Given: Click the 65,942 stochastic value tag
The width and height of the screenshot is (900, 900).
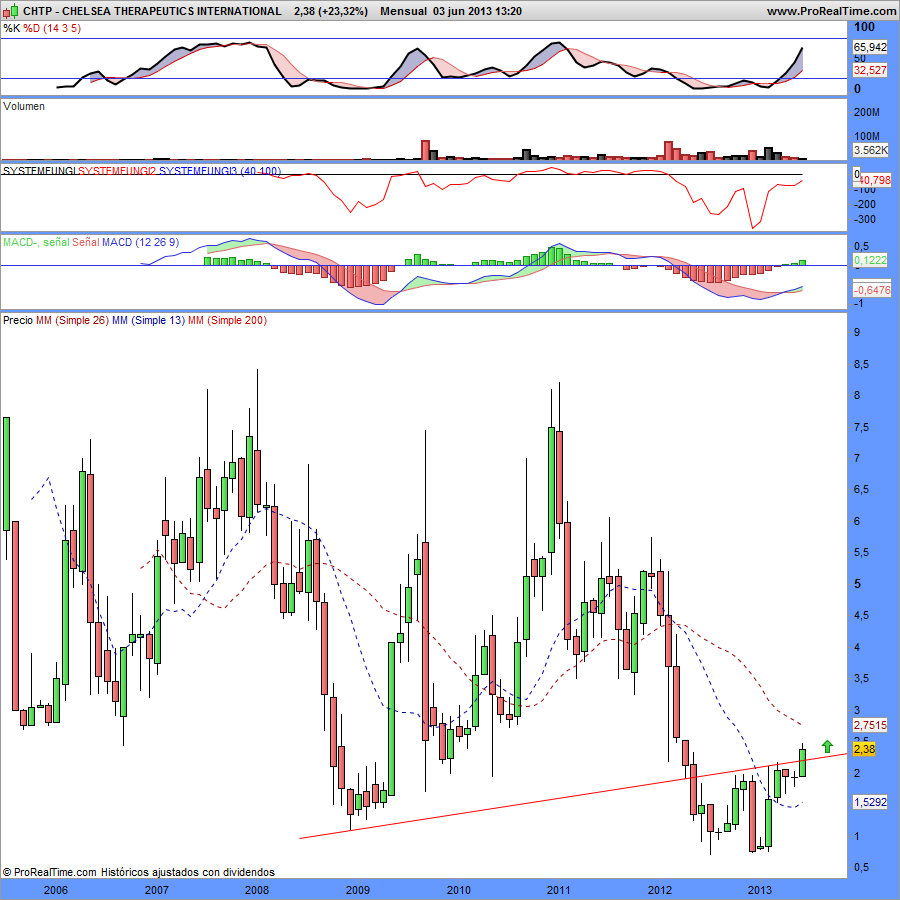Looking at the screenshot, I should tap(870, 47).
